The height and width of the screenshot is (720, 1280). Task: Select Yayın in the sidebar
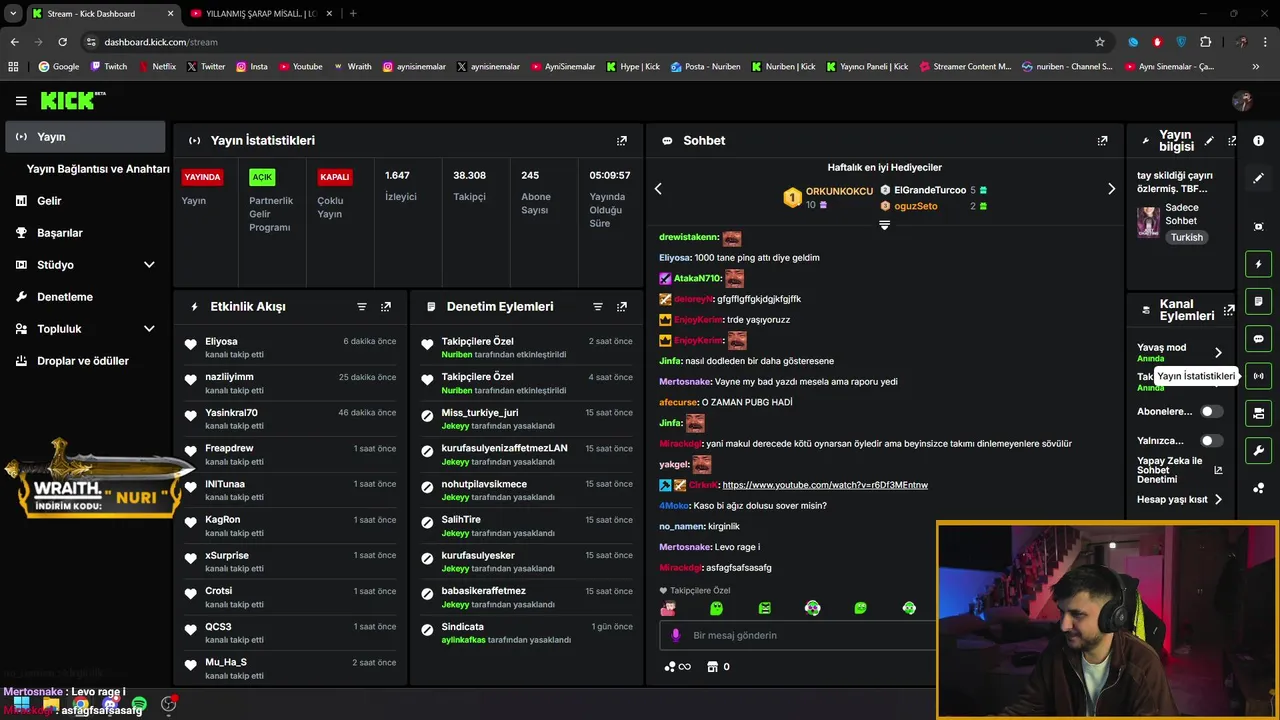[85, 137]
